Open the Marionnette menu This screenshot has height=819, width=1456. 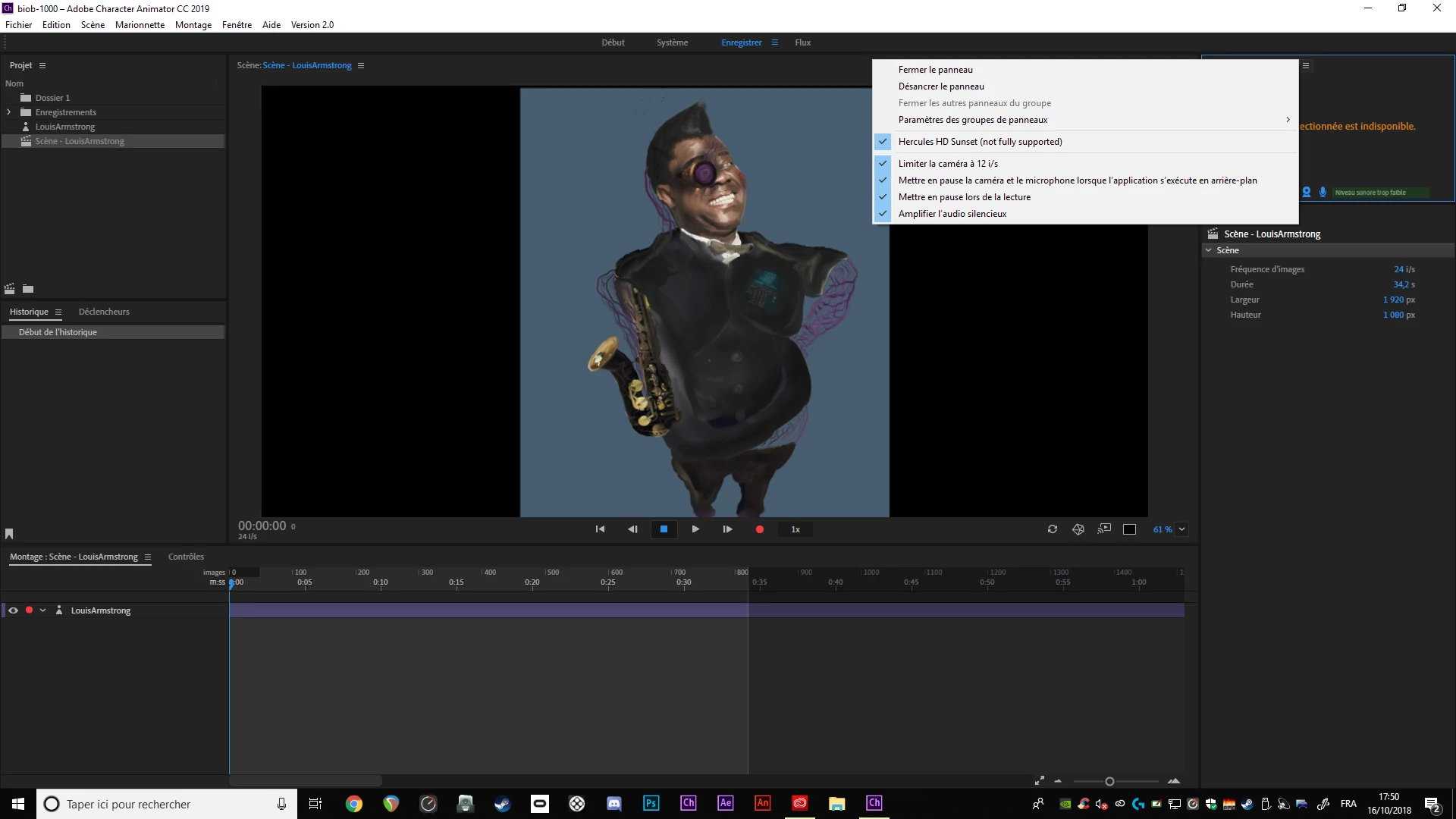[140, 25]
